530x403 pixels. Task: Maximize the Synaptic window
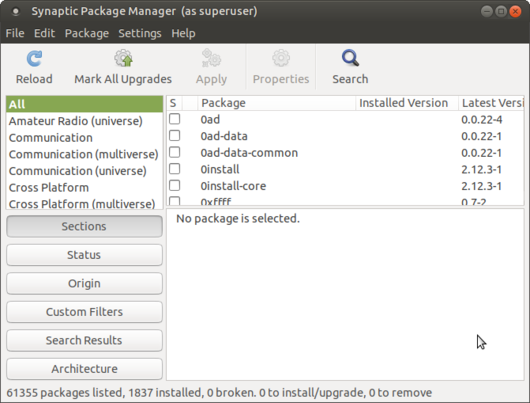tap(501, 11)
